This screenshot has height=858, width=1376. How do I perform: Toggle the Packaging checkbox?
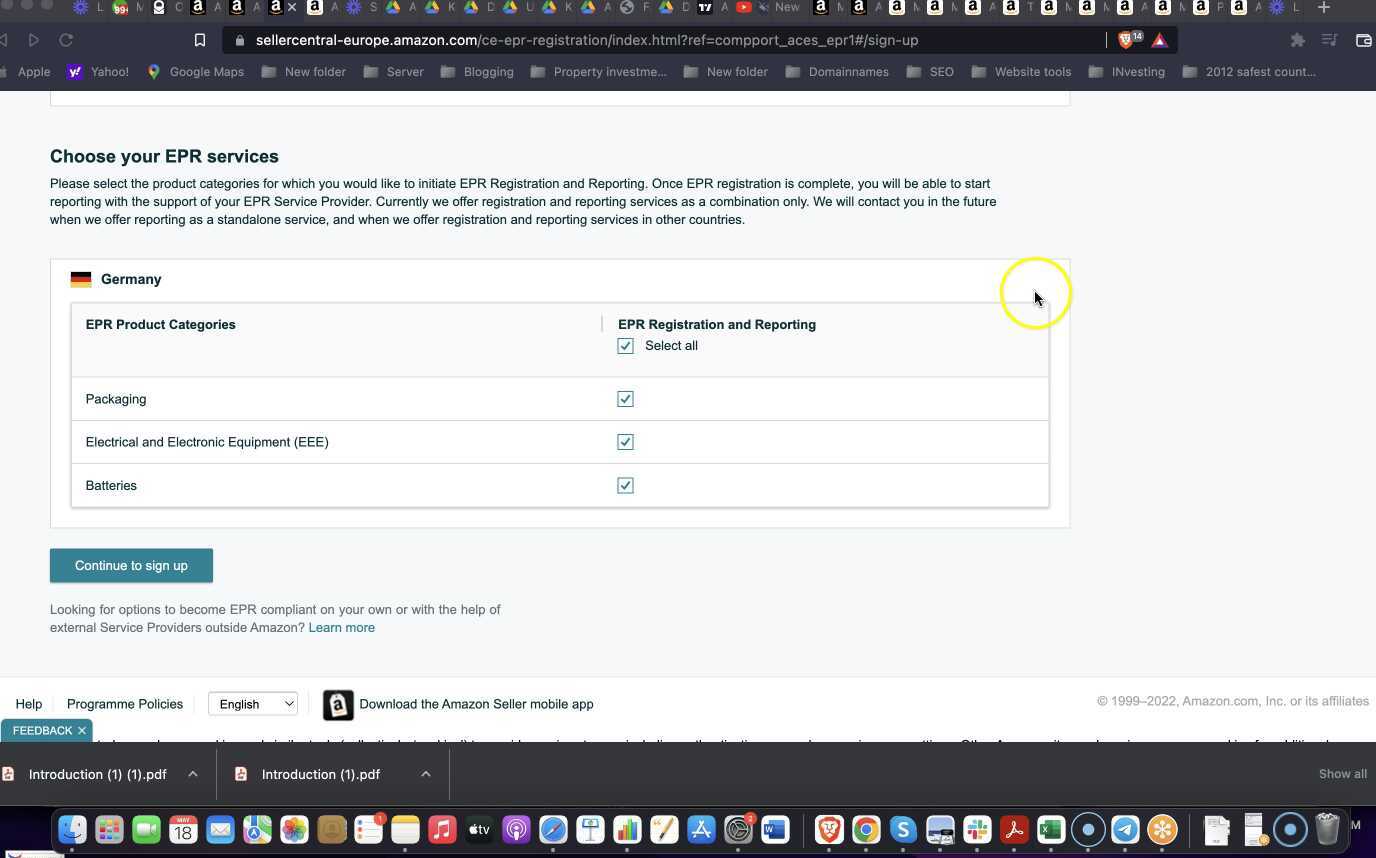(626, 399)
